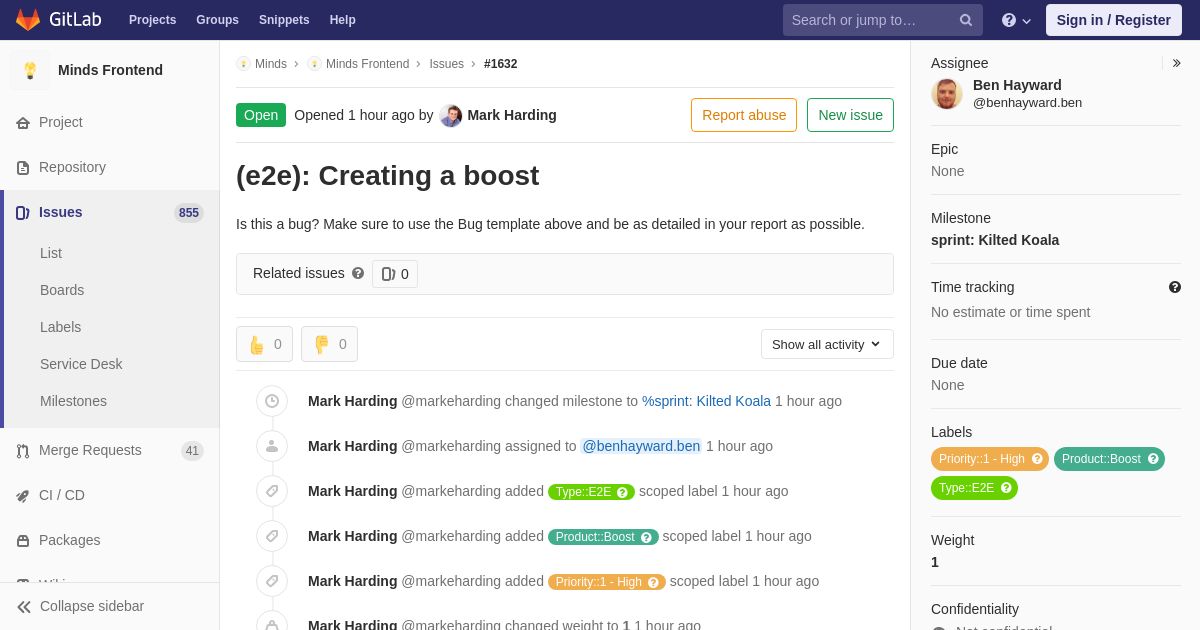The height and width of the screenshot is (630, 1200).
Task: Open Boards in Issues submenu
Action: tap(62, 290)
